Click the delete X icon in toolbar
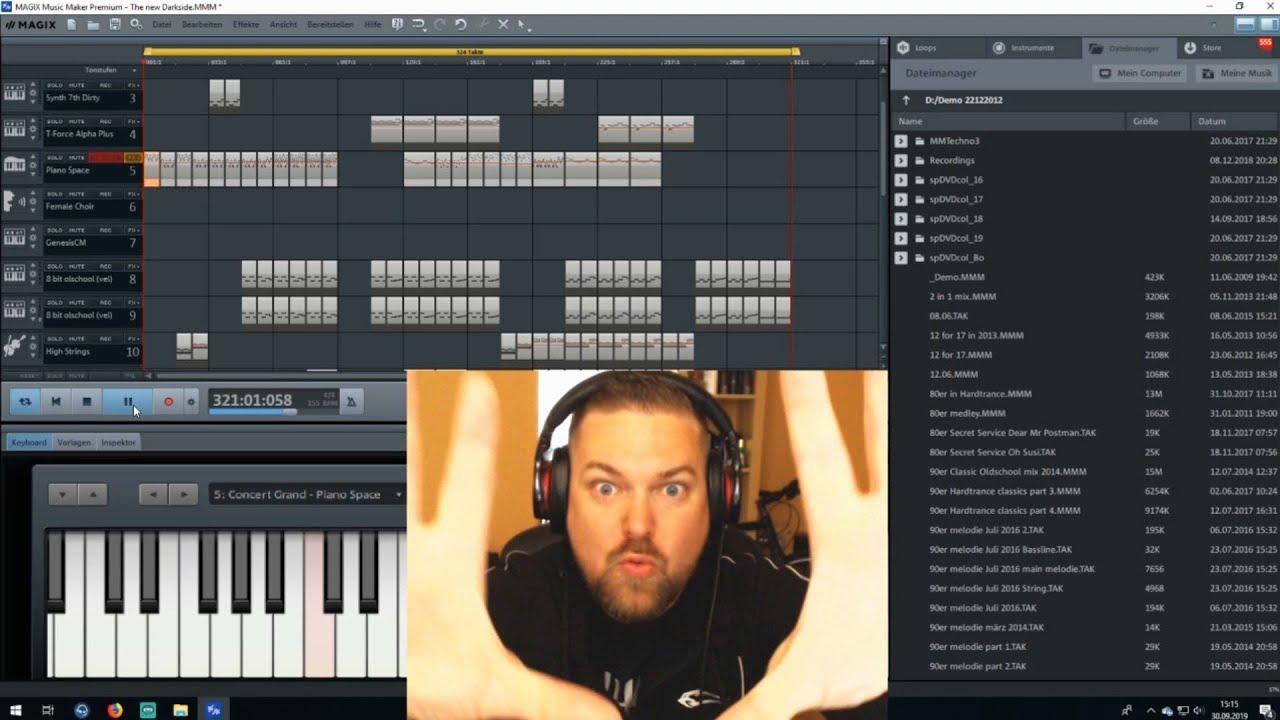The width and height of the screenshot is (1280, 720). [503, 24]
